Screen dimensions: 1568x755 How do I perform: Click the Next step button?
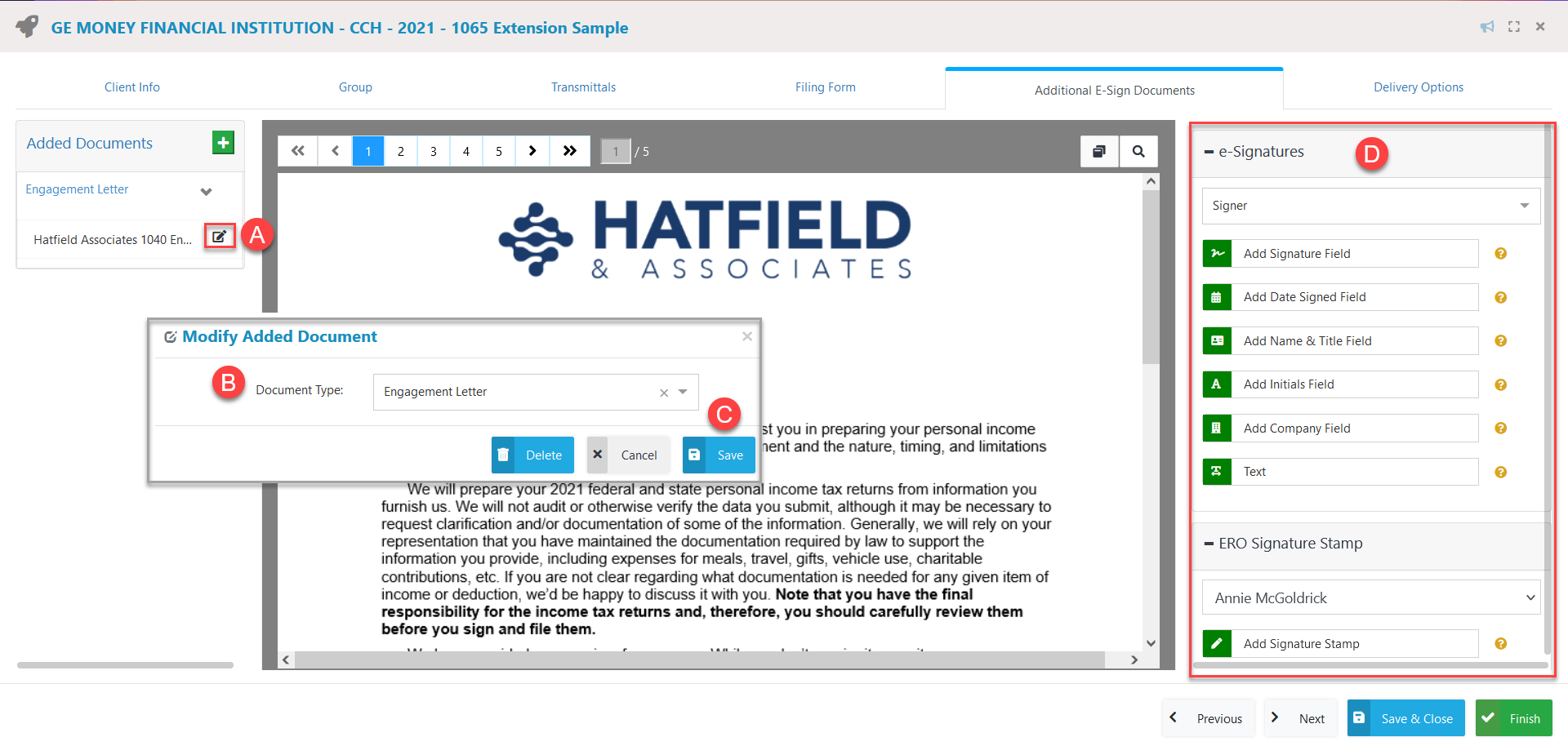pos(1300,718)
